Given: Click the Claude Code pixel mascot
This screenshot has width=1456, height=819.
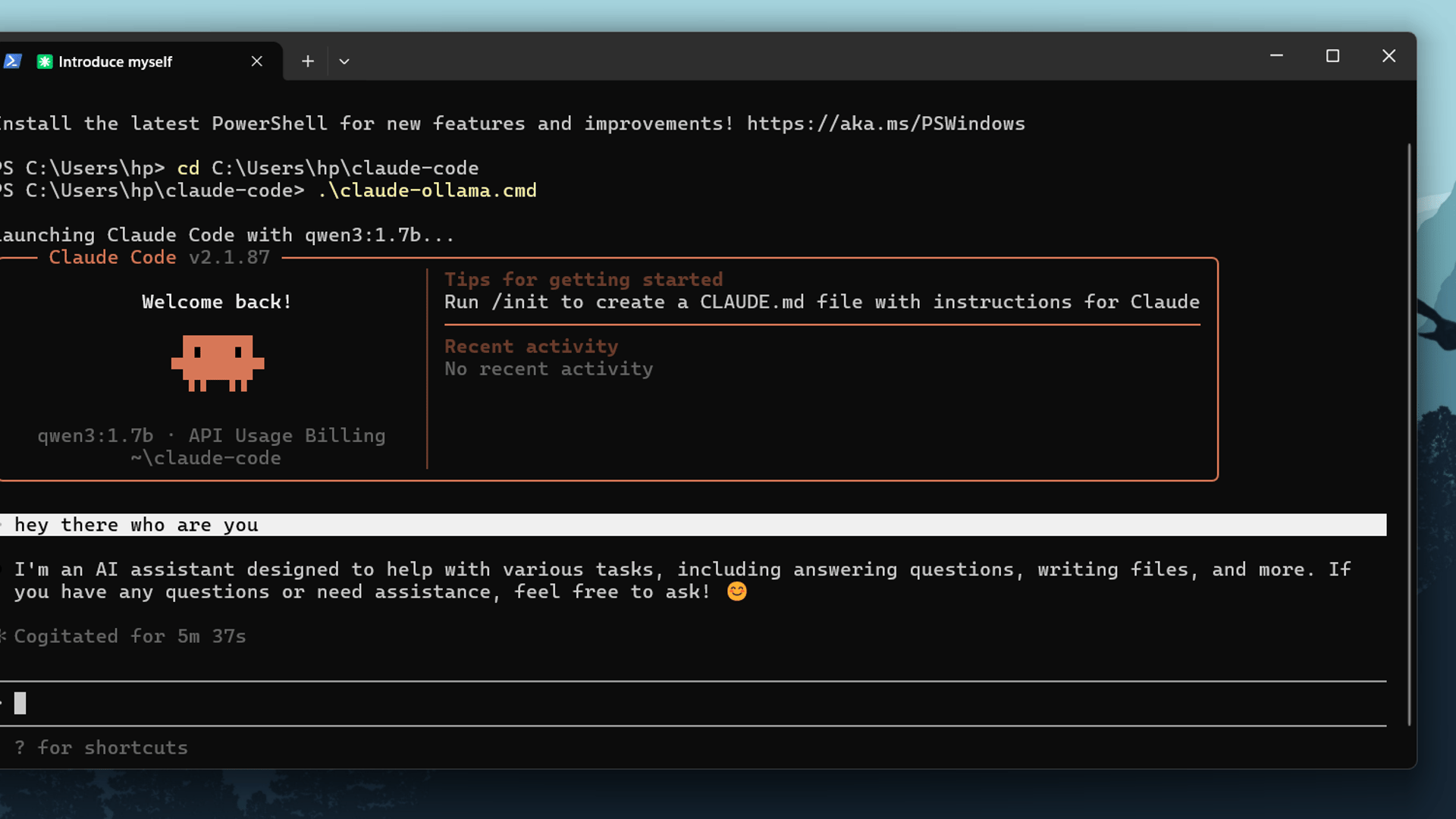Looking at the screenshot, I should tap(218, 362).
